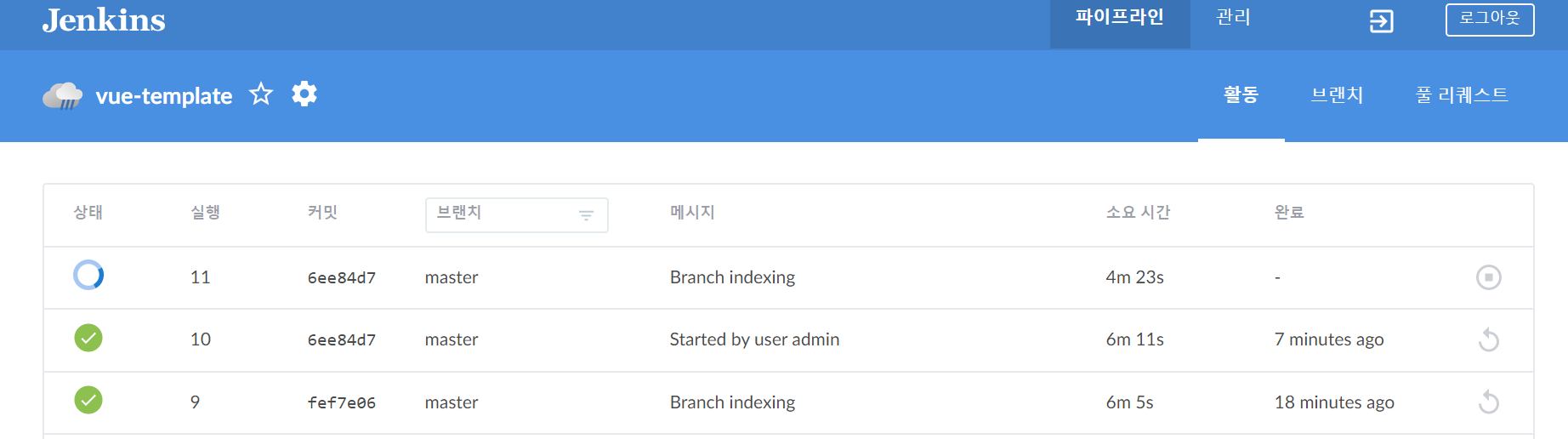Click run number 9
1568x439 pixels.
pyautogui.click(x=196, y=402)
